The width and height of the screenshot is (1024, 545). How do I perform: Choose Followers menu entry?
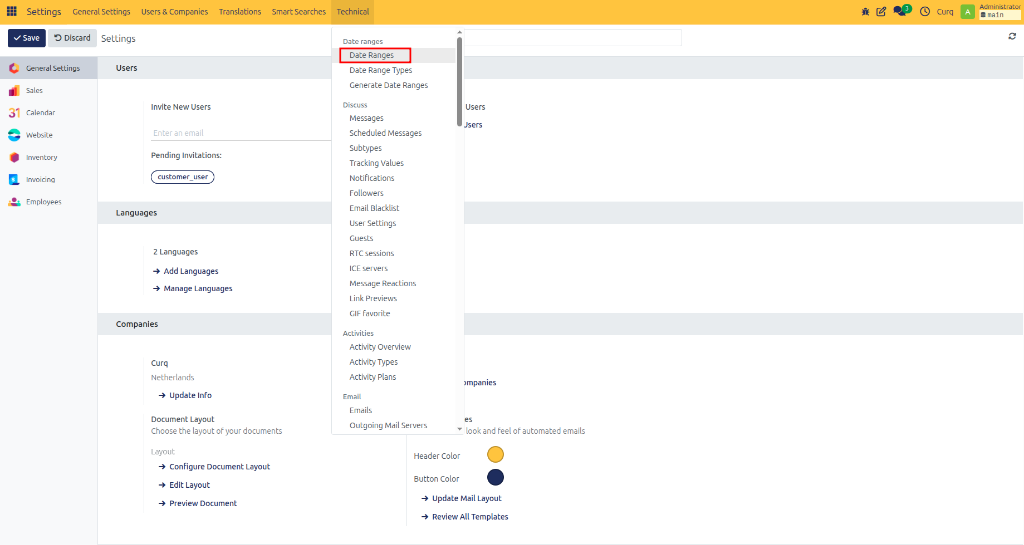click(366, 193)
